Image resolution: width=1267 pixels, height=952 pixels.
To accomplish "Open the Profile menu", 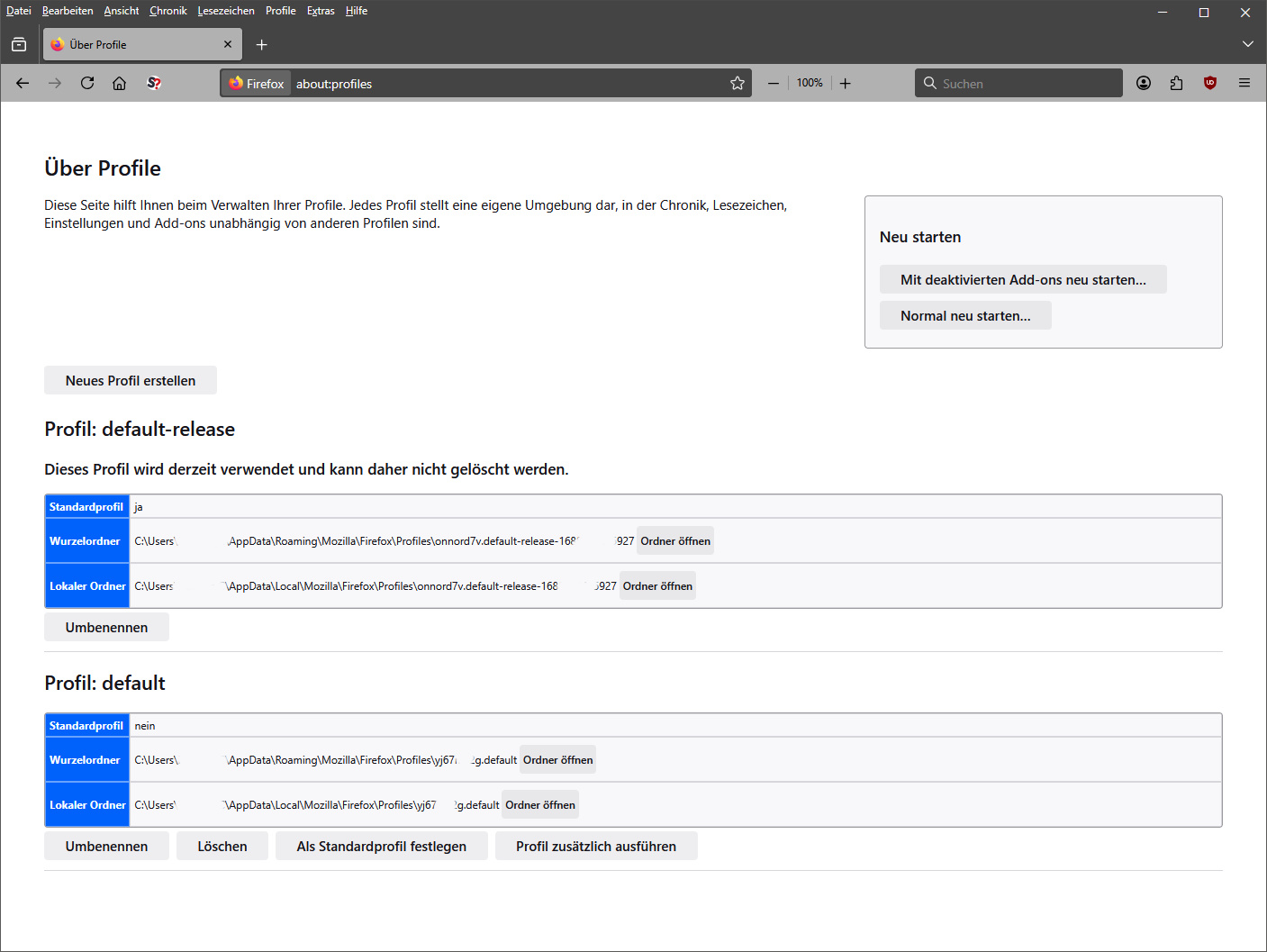I will point(281,11).
